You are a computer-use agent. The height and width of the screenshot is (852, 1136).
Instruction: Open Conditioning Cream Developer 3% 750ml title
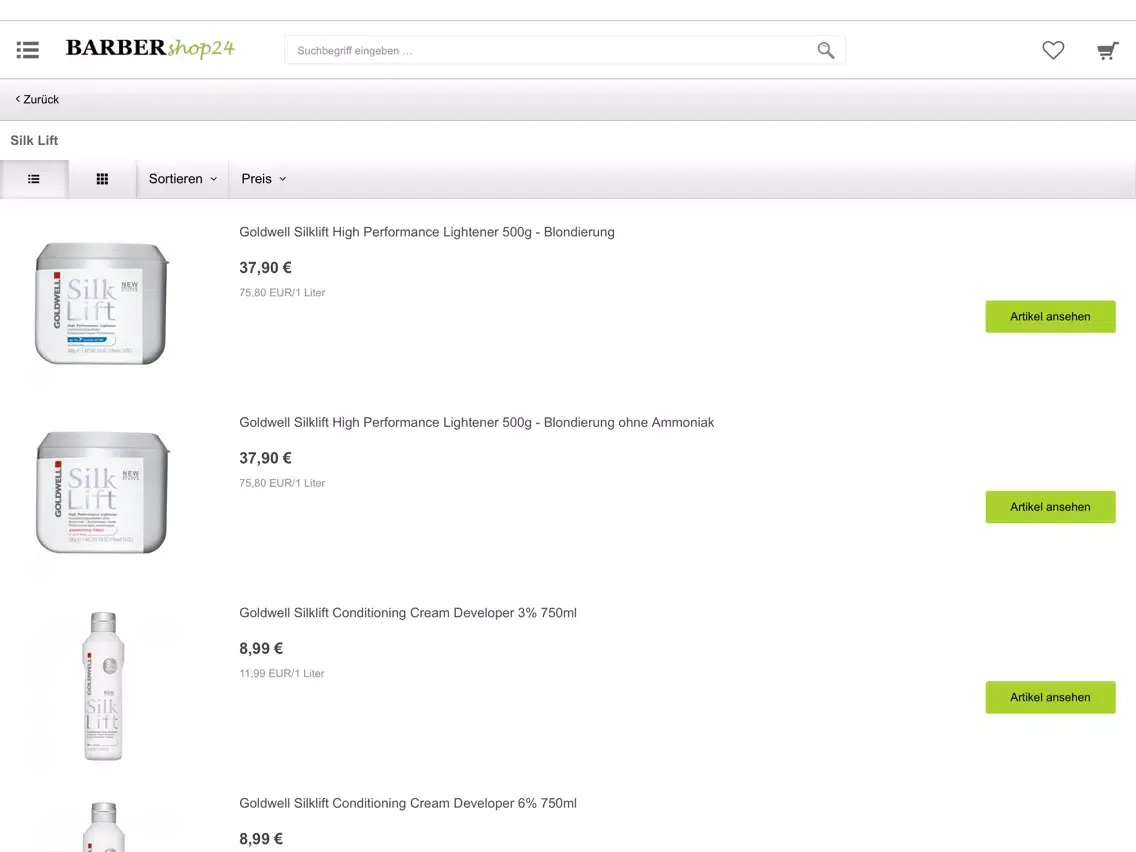(408, 613)
